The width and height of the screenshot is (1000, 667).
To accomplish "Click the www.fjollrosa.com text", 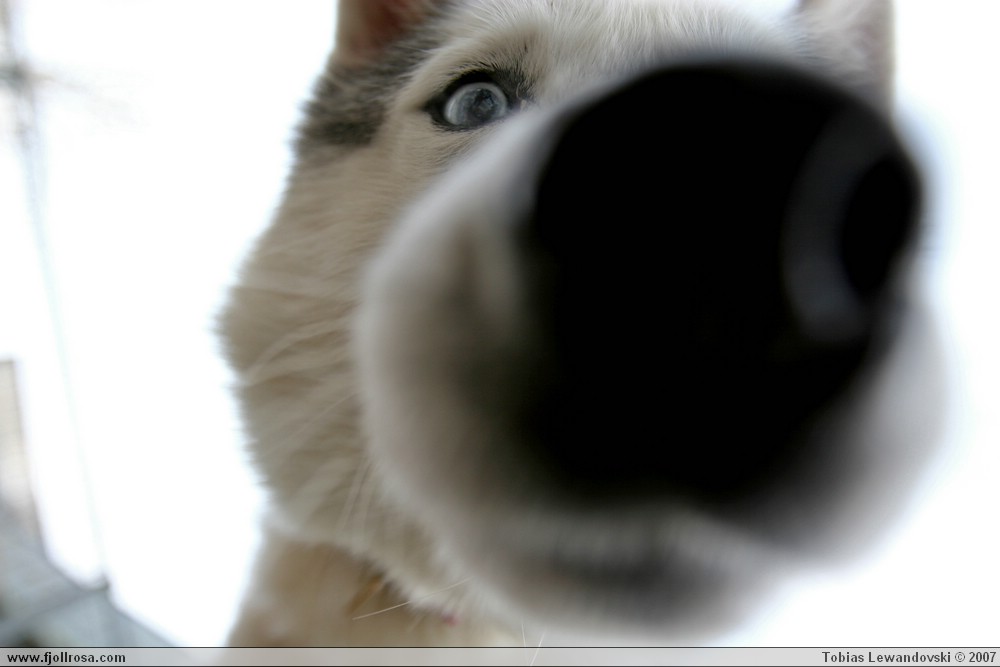I will [x=66, y=657].
